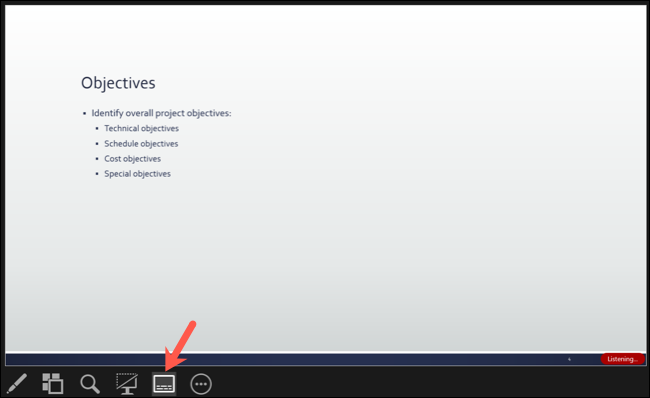Click the bullet marker before Cost objectives
The height and width of the screenshot is (398, 650).
click(97, 159)
